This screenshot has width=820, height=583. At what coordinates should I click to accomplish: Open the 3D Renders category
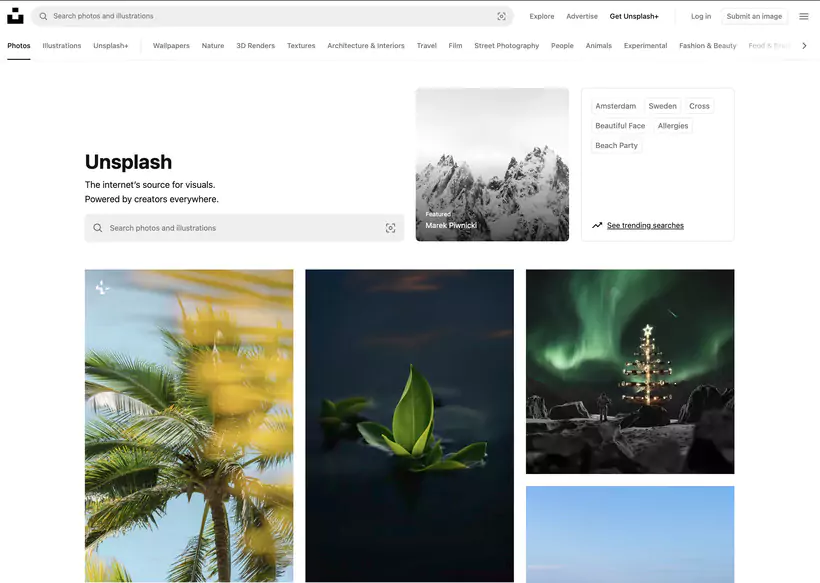(255, 45)
